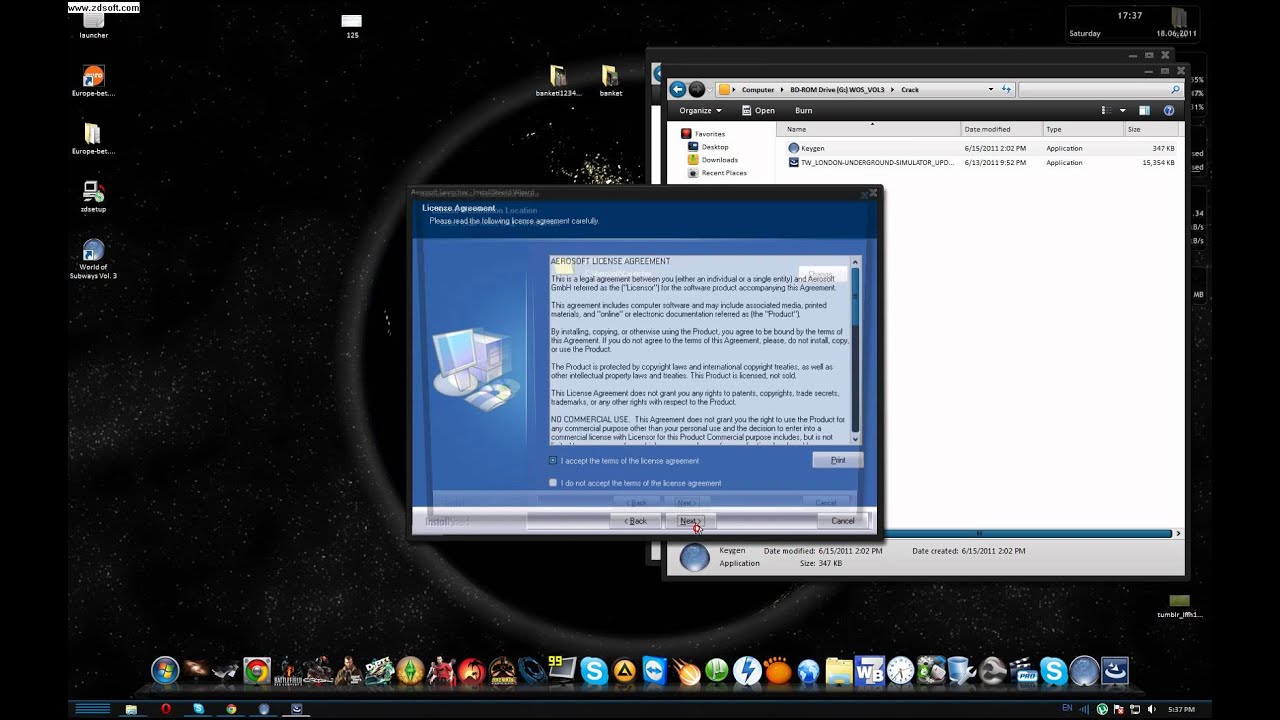Cancel the InstallShield wizard
1280x720 pixels.
[x=843, y=521]
